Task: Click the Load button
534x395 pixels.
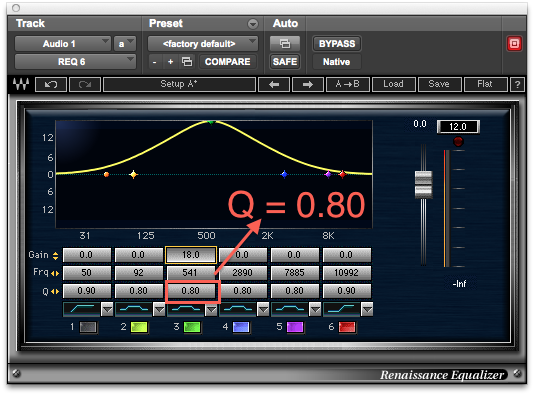Action: (x=393, y=84)
